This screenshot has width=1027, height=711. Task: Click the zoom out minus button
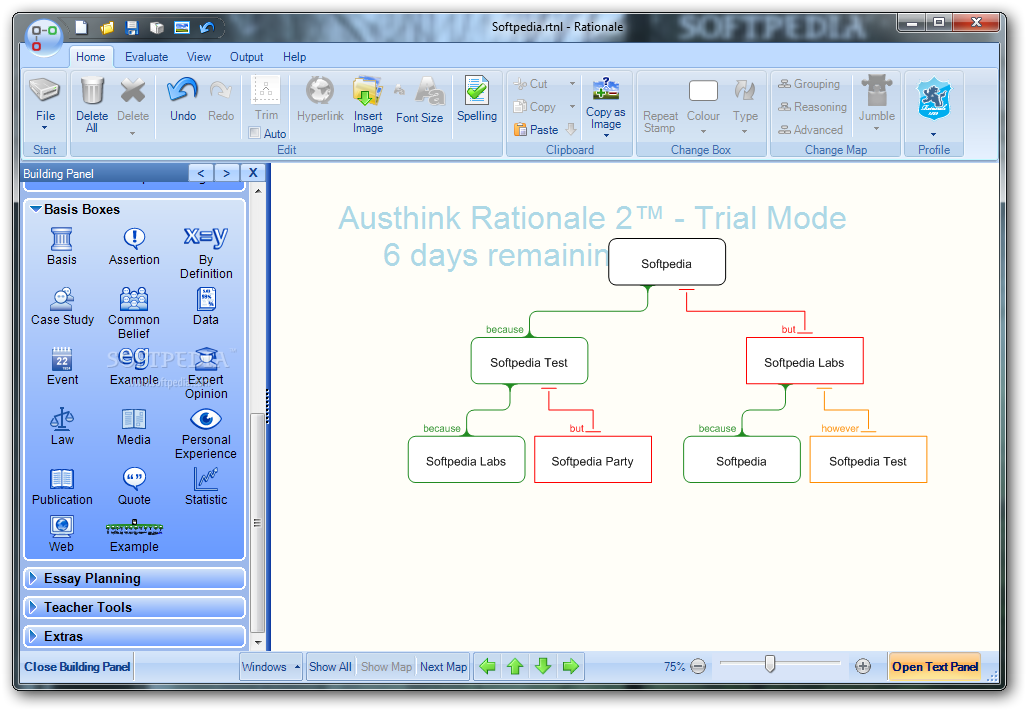coord(698,666)
